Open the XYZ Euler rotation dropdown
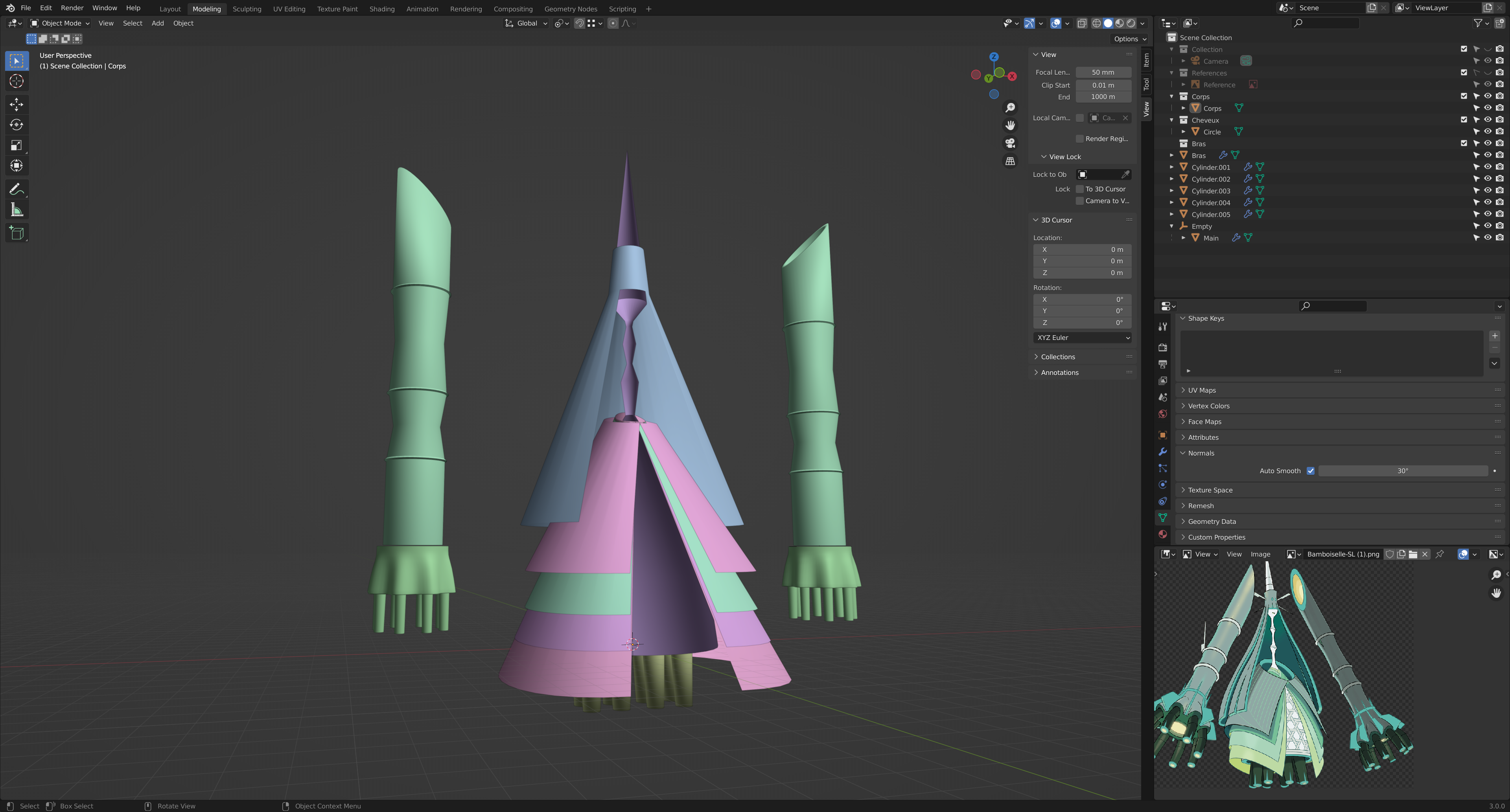This screenshot has width=1510, height=812. [x=1082, y=338]
